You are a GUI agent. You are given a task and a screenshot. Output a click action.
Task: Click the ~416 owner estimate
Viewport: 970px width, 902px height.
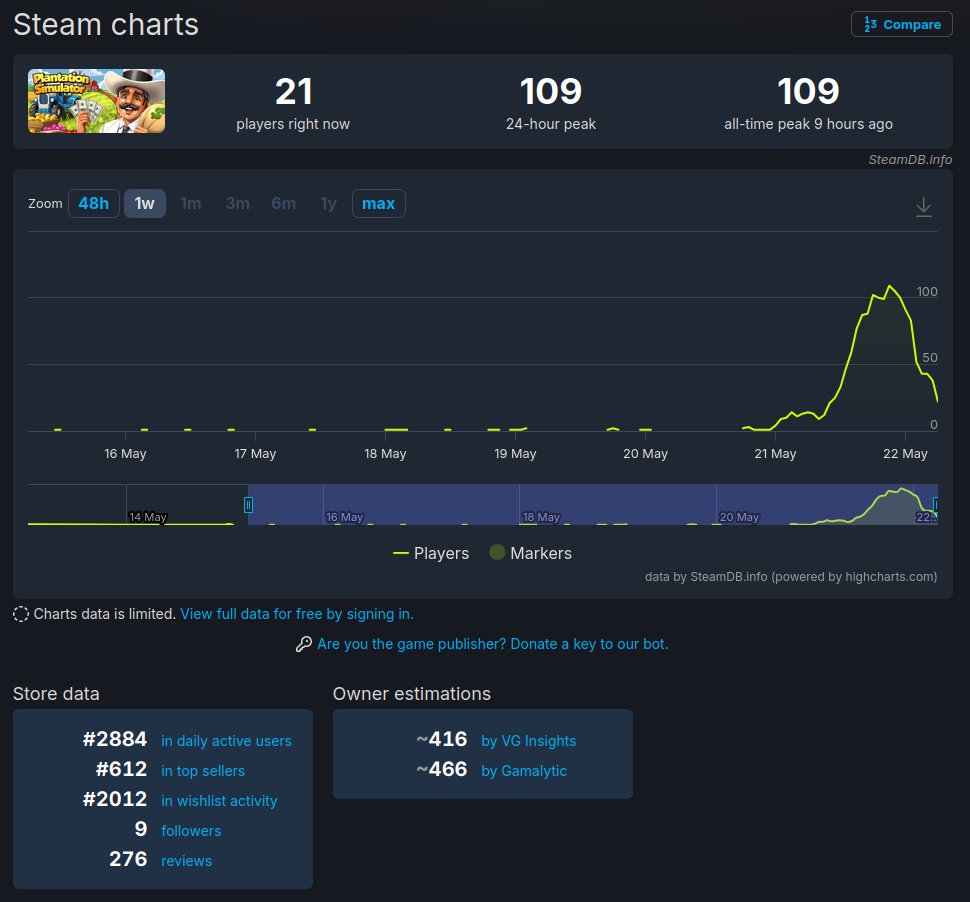click(x=442, y=739)
